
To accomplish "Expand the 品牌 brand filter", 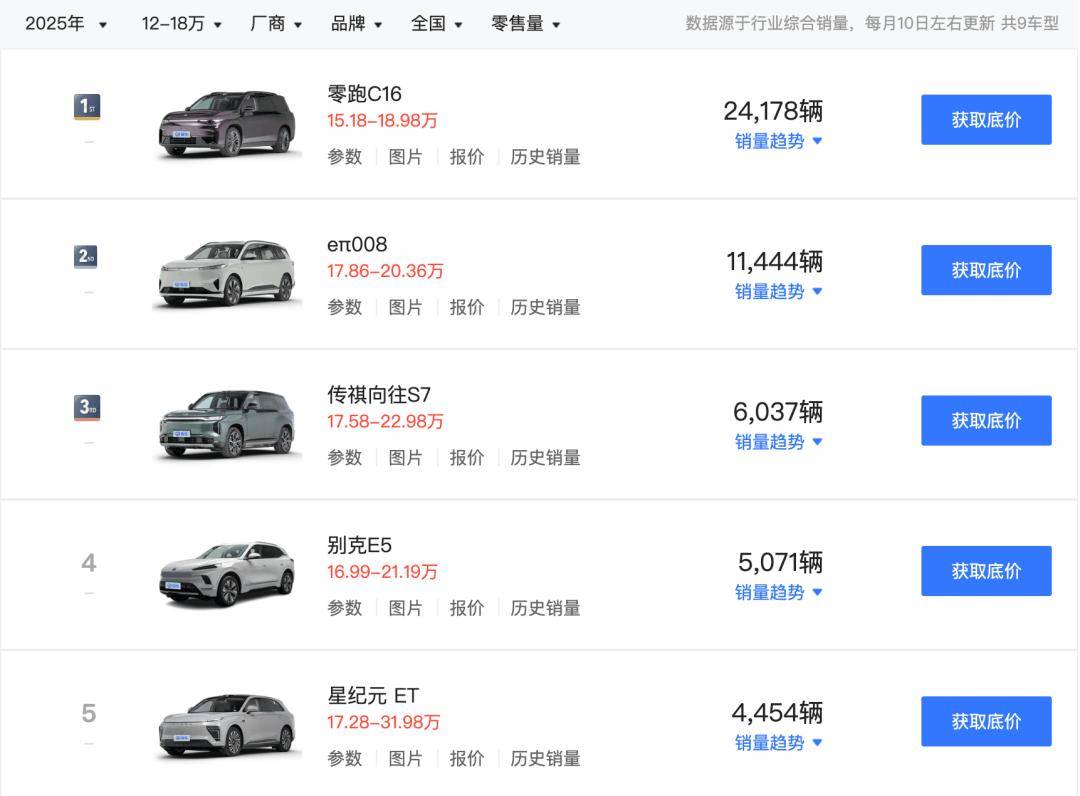I will coord(357,24).
